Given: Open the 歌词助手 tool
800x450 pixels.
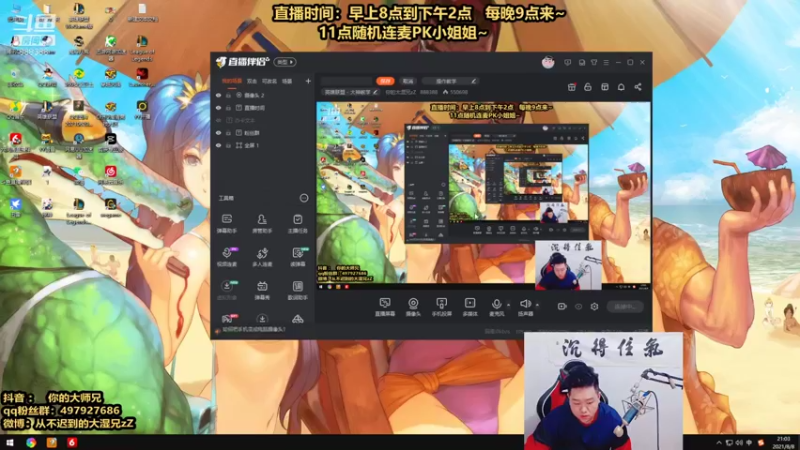Looking at the screenshot, I should pos(297,290).
